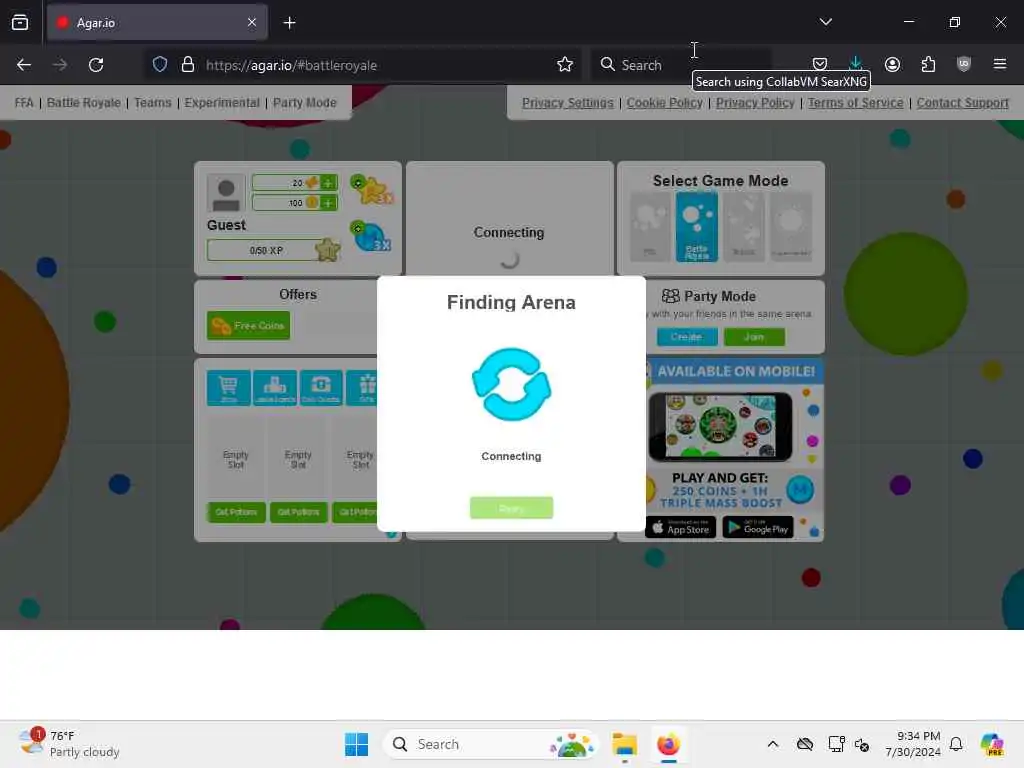
Task: Switch to FFA in the top menu
Action: click(x=24, y=103)
